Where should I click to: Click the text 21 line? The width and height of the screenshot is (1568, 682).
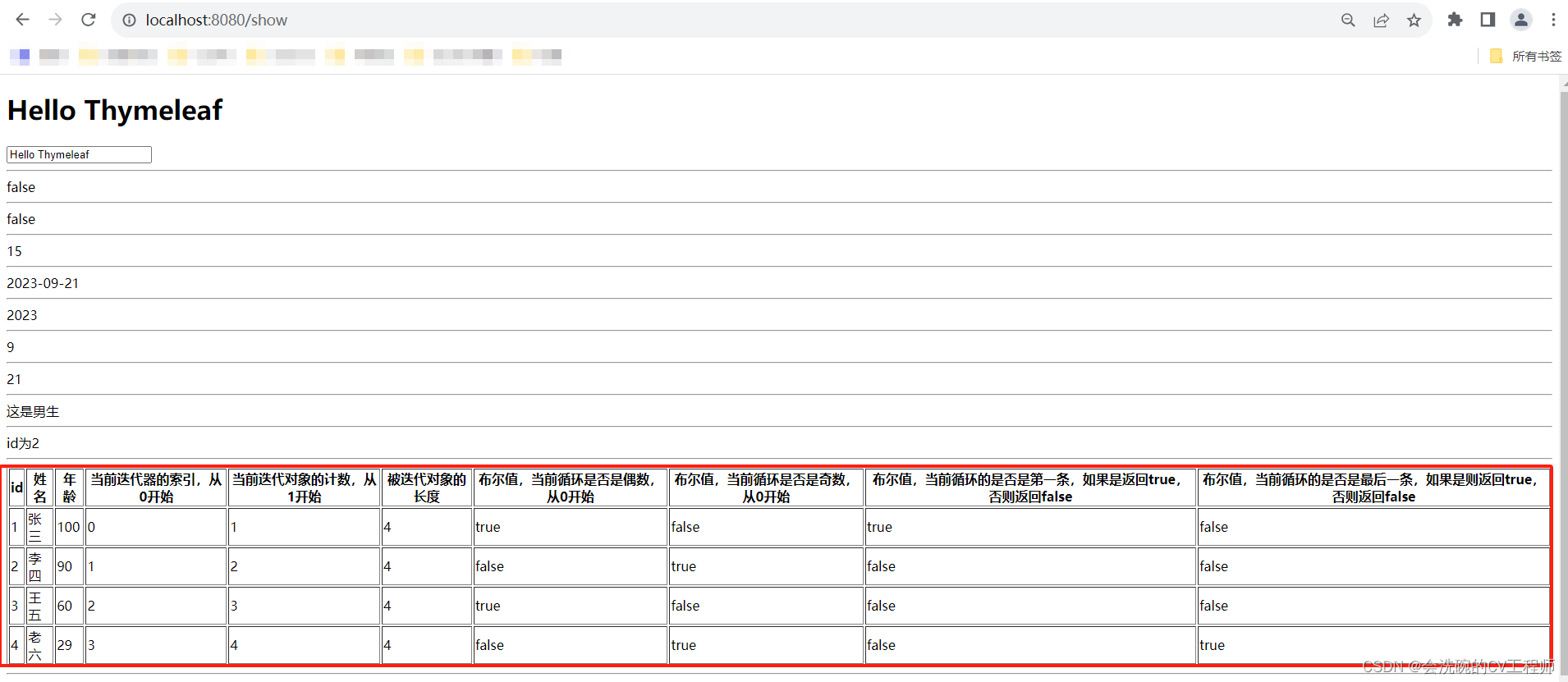click(14, 379)
